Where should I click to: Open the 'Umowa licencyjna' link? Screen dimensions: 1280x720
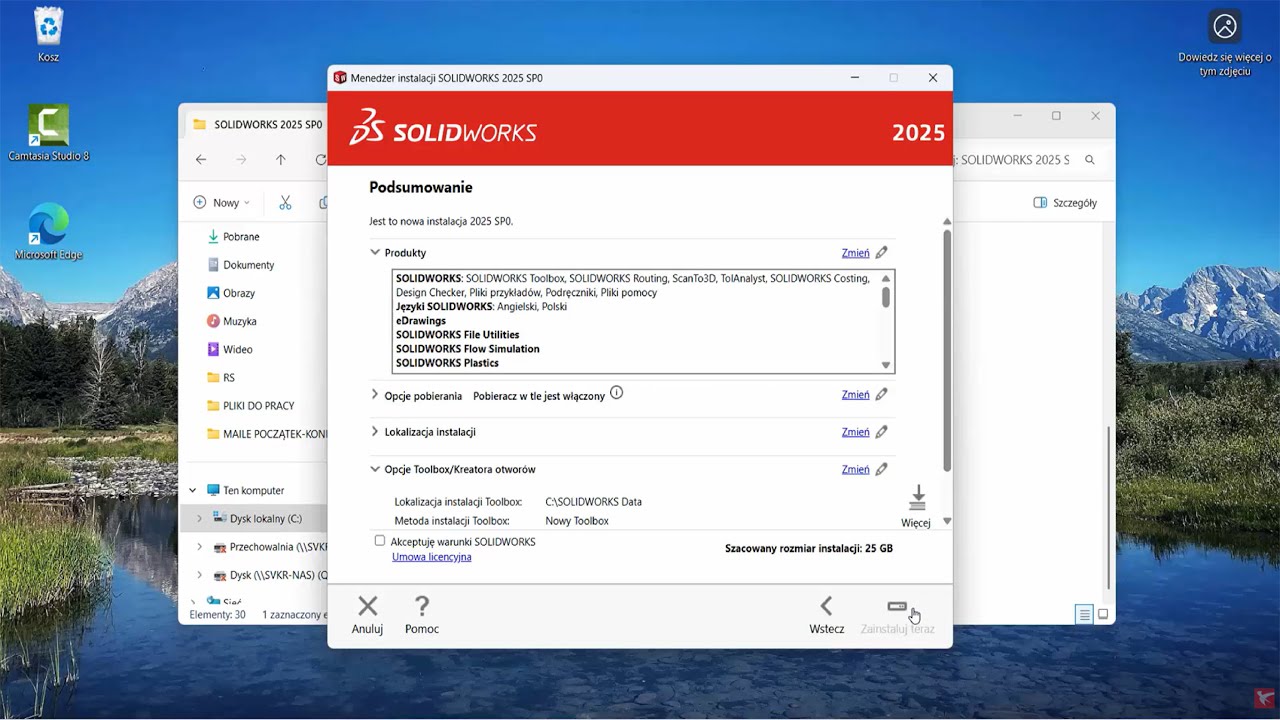[431, 557]
